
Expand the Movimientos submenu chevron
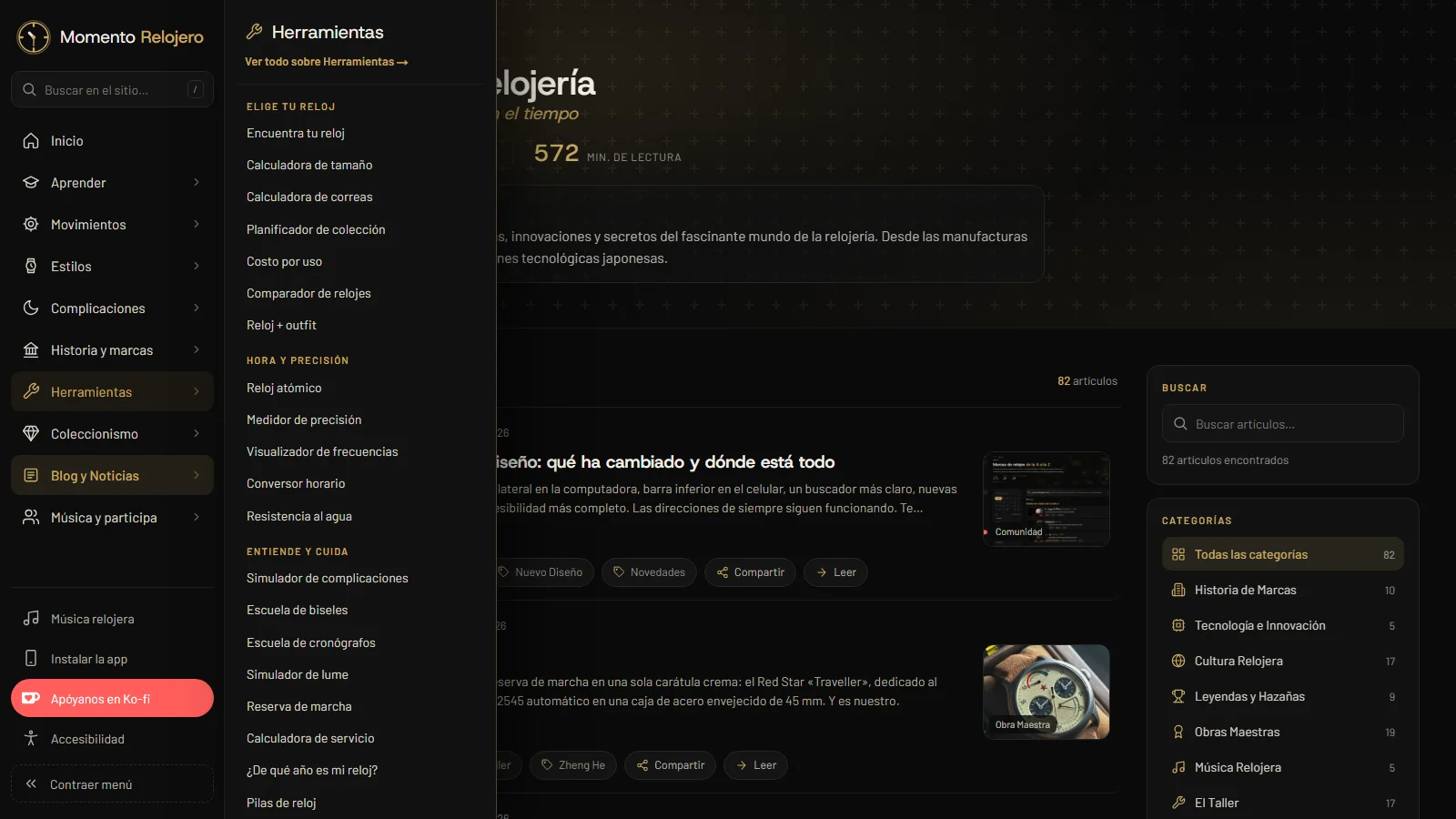coord(197,225)
